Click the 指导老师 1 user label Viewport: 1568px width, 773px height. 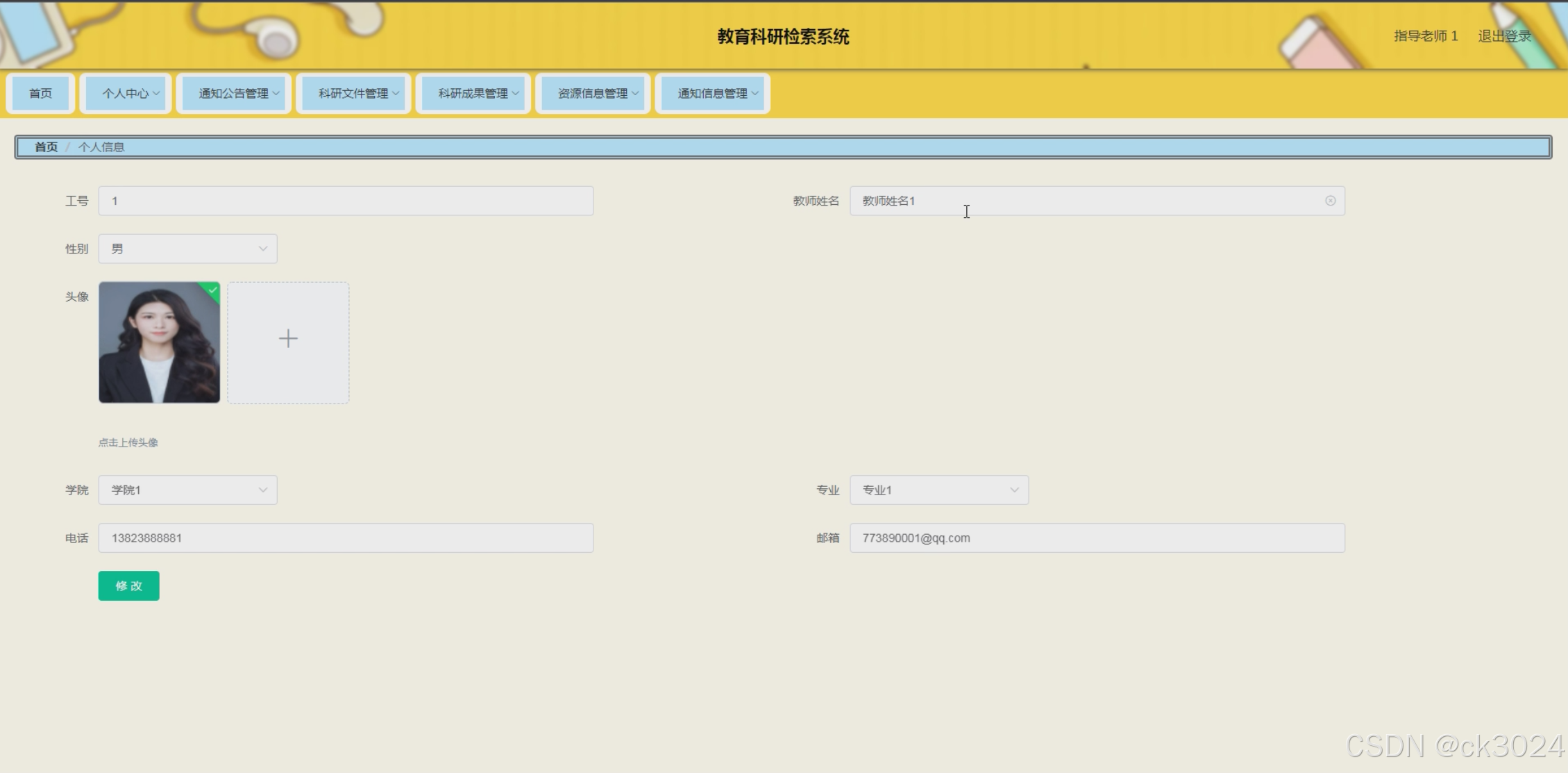[1426, 36]
